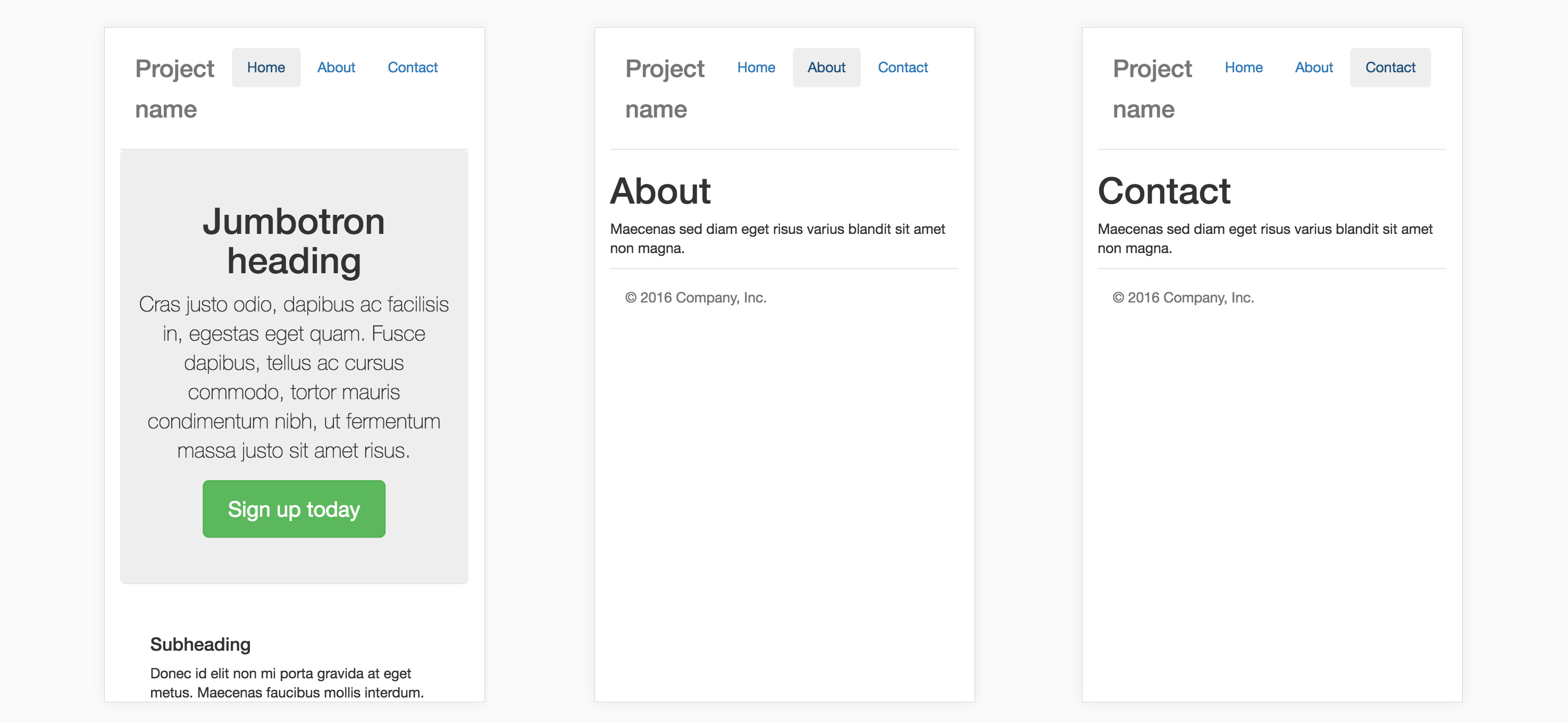Click copyright footer on the Contact page
Image resolution: width=1568 pixels, height=723 pixels.
tap(1183, 298)
